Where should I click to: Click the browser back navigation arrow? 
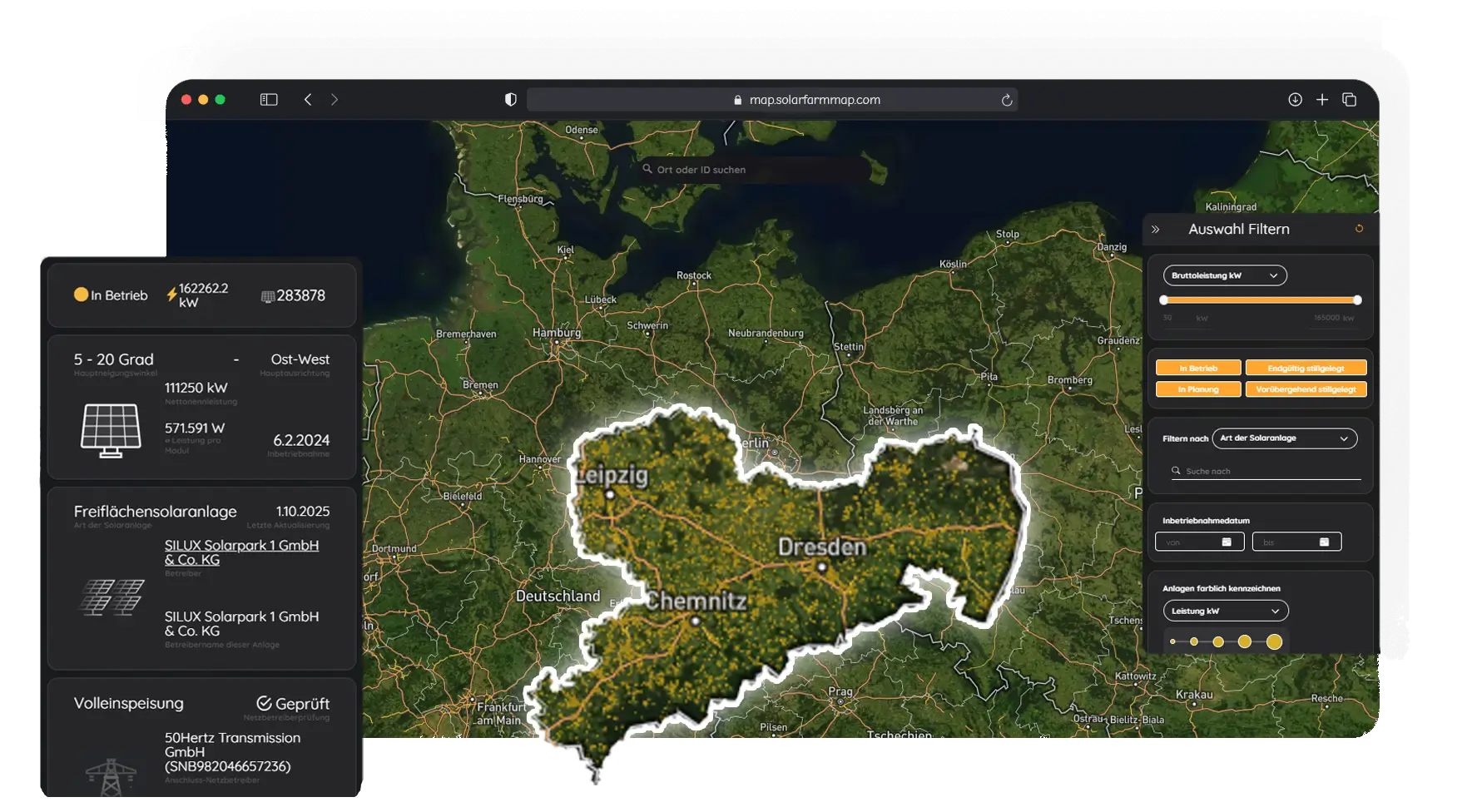pos(308,99)
